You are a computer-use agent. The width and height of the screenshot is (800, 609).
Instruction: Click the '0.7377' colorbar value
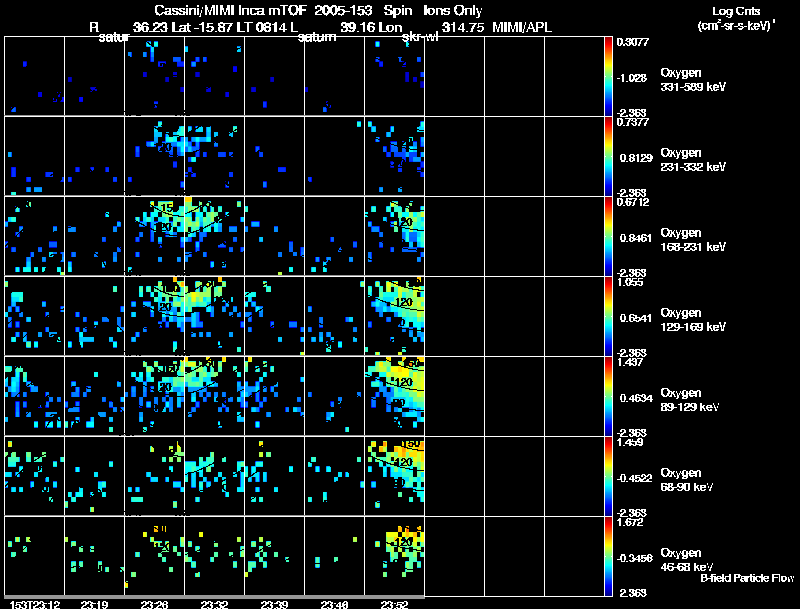pos(633,121)
